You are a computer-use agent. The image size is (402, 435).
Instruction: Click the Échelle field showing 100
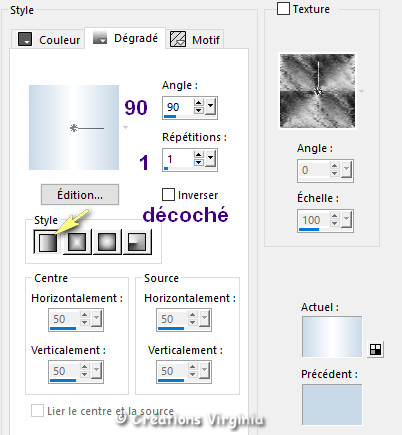[x=314, y=220]
